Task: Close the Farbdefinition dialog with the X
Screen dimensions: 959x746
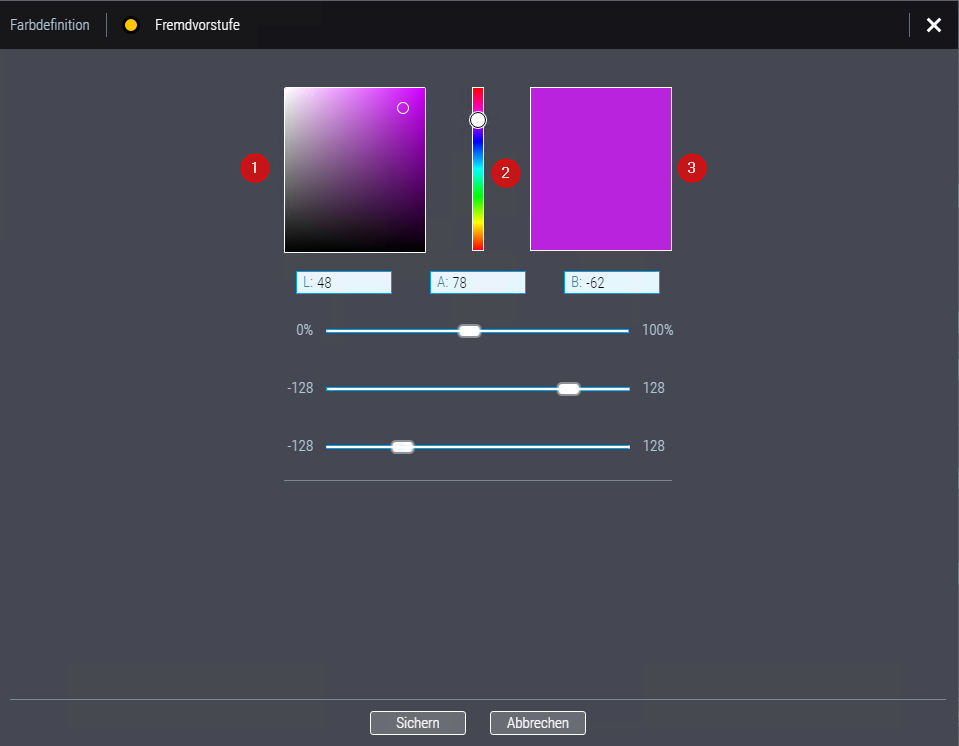Action: point(933,25)
